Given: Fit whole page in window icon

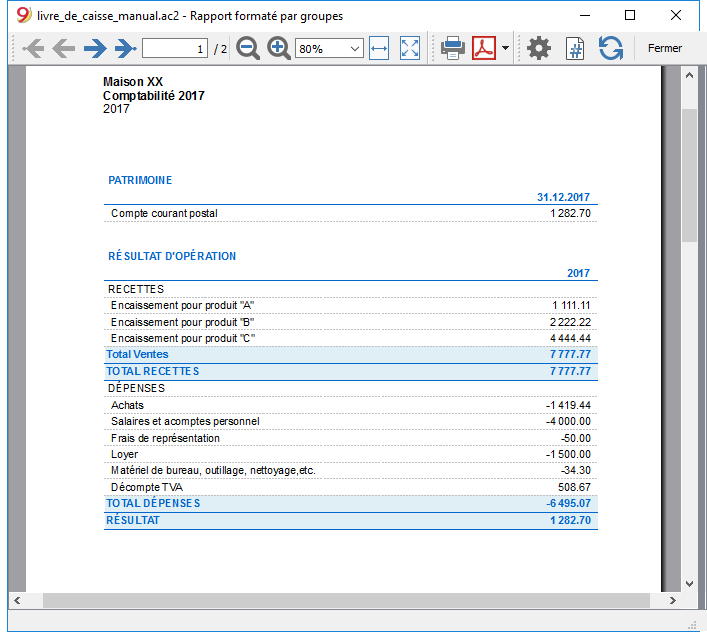Looking at the screenshot, I should tap(410, 48).
